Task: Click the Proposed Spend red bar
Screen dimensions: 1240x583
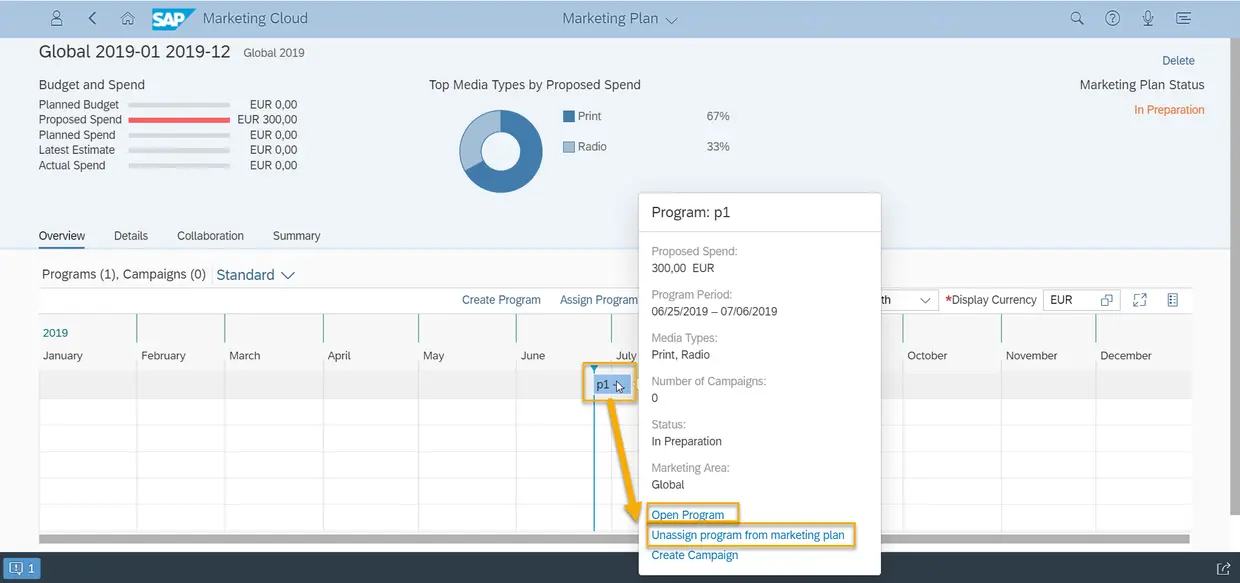Action: [179, 120]
